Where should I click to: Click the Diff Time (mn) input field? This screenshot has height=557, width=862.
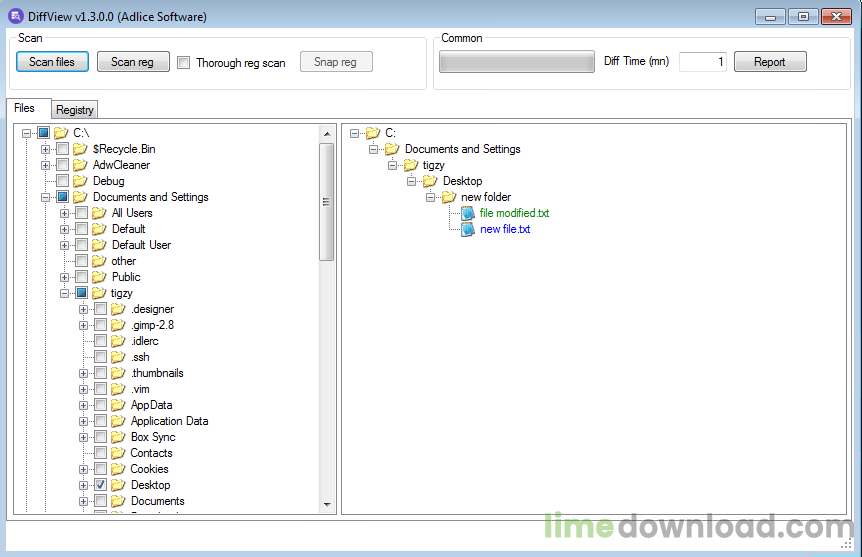point(703,62)
